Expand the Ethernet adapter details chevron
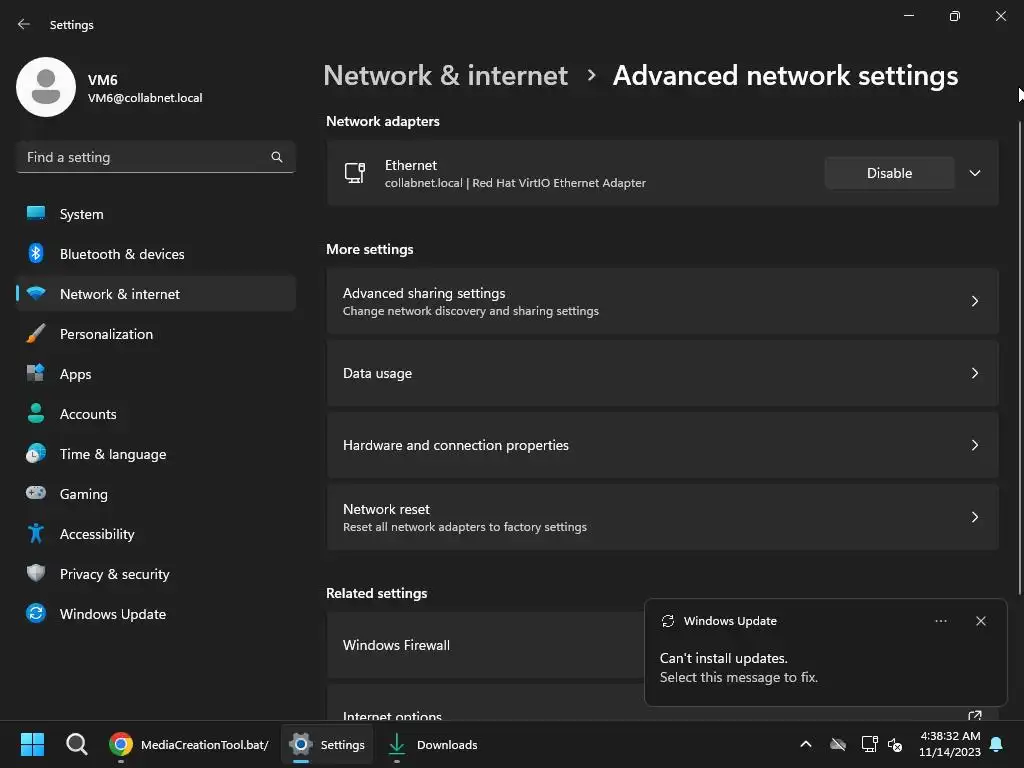This screenshot has height=768, width=1024. 975,173
